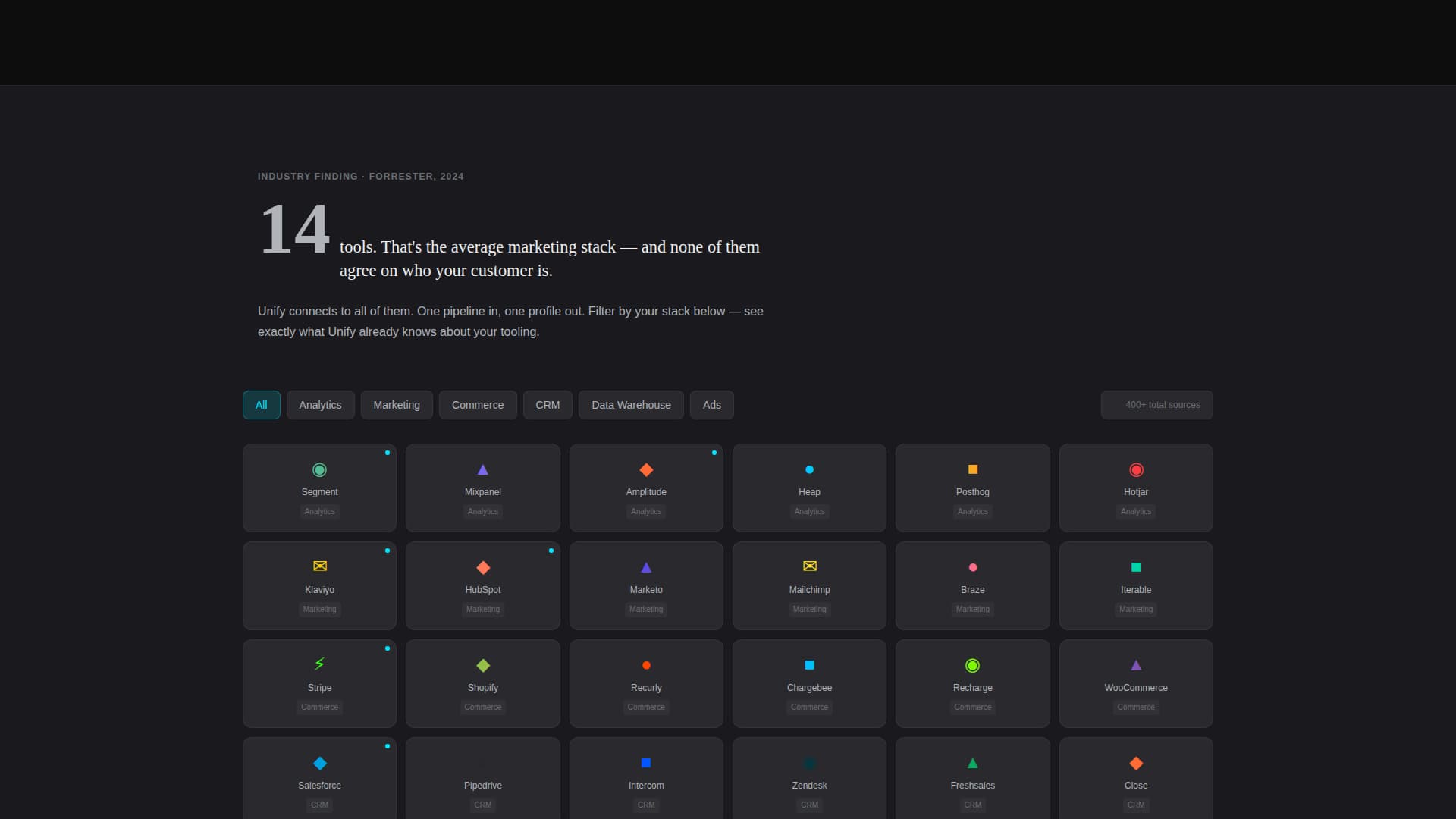The width and height of the screenshot is (1456, 819).
Task: Click the Recharge green circle icon
Action: tap(973, 666)
